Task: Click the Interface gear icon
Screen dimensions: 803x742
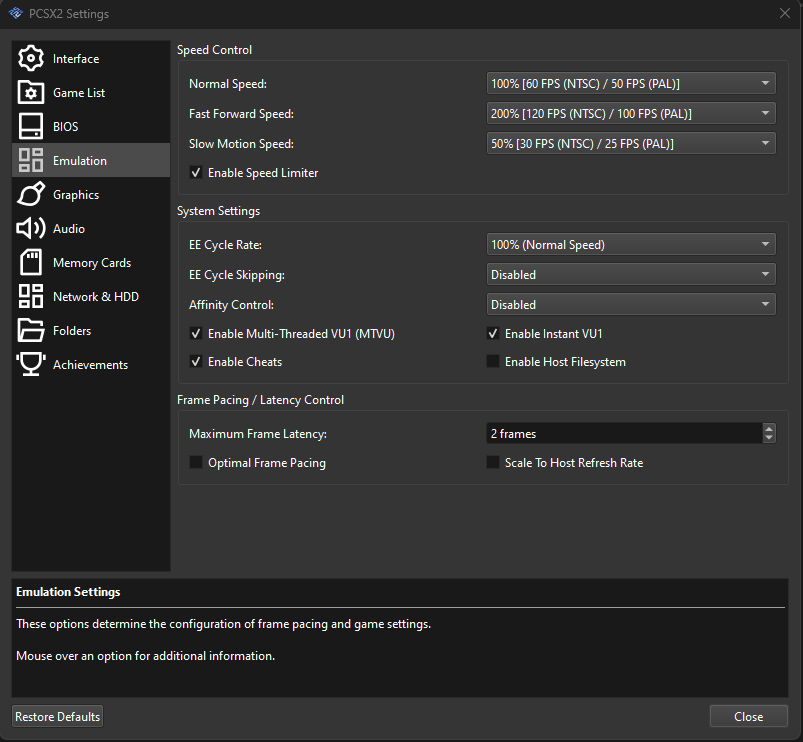Action: point(31,58)
